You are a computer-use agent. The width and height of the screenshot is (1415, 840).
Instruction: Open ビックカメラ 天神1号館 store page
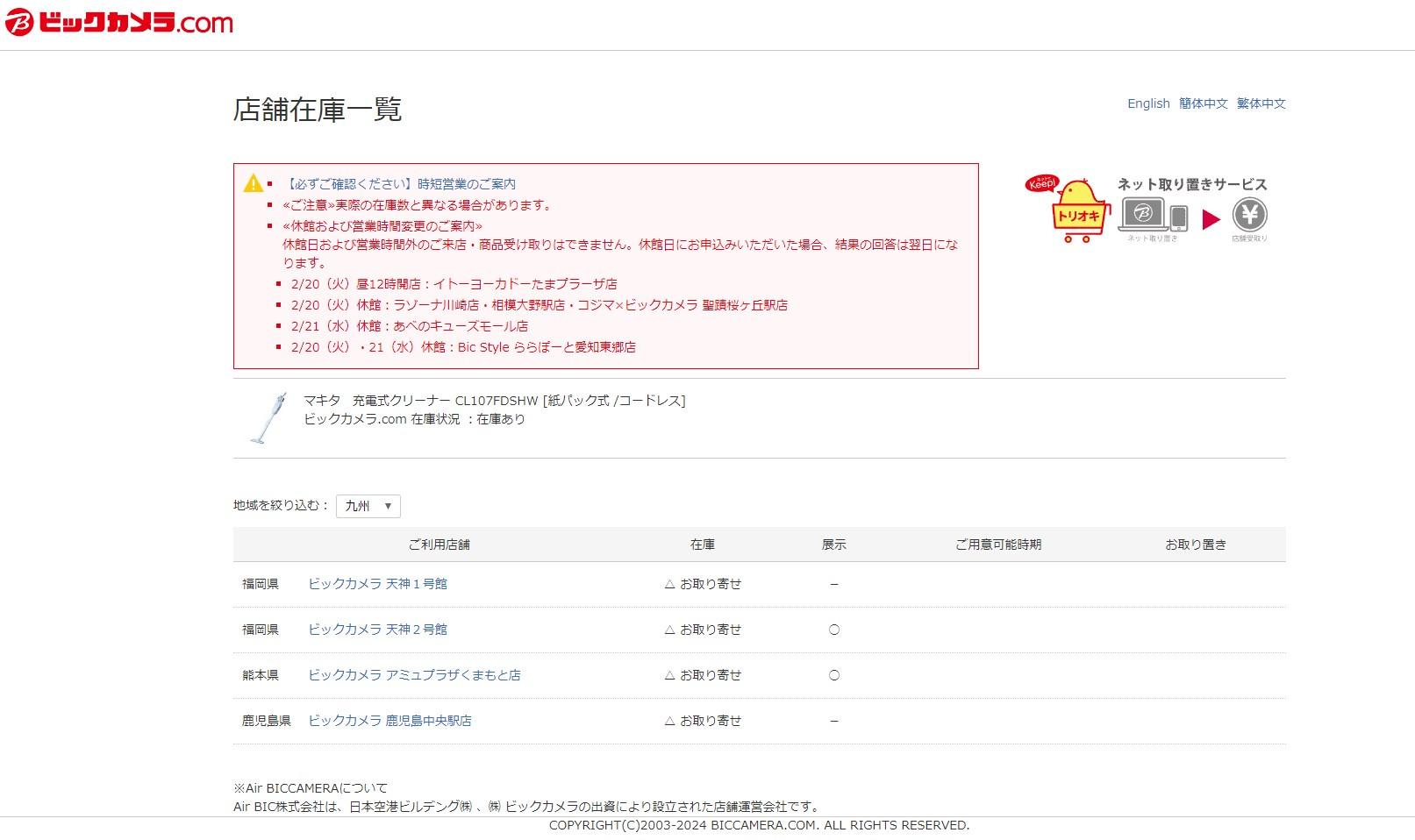point(377,584)
